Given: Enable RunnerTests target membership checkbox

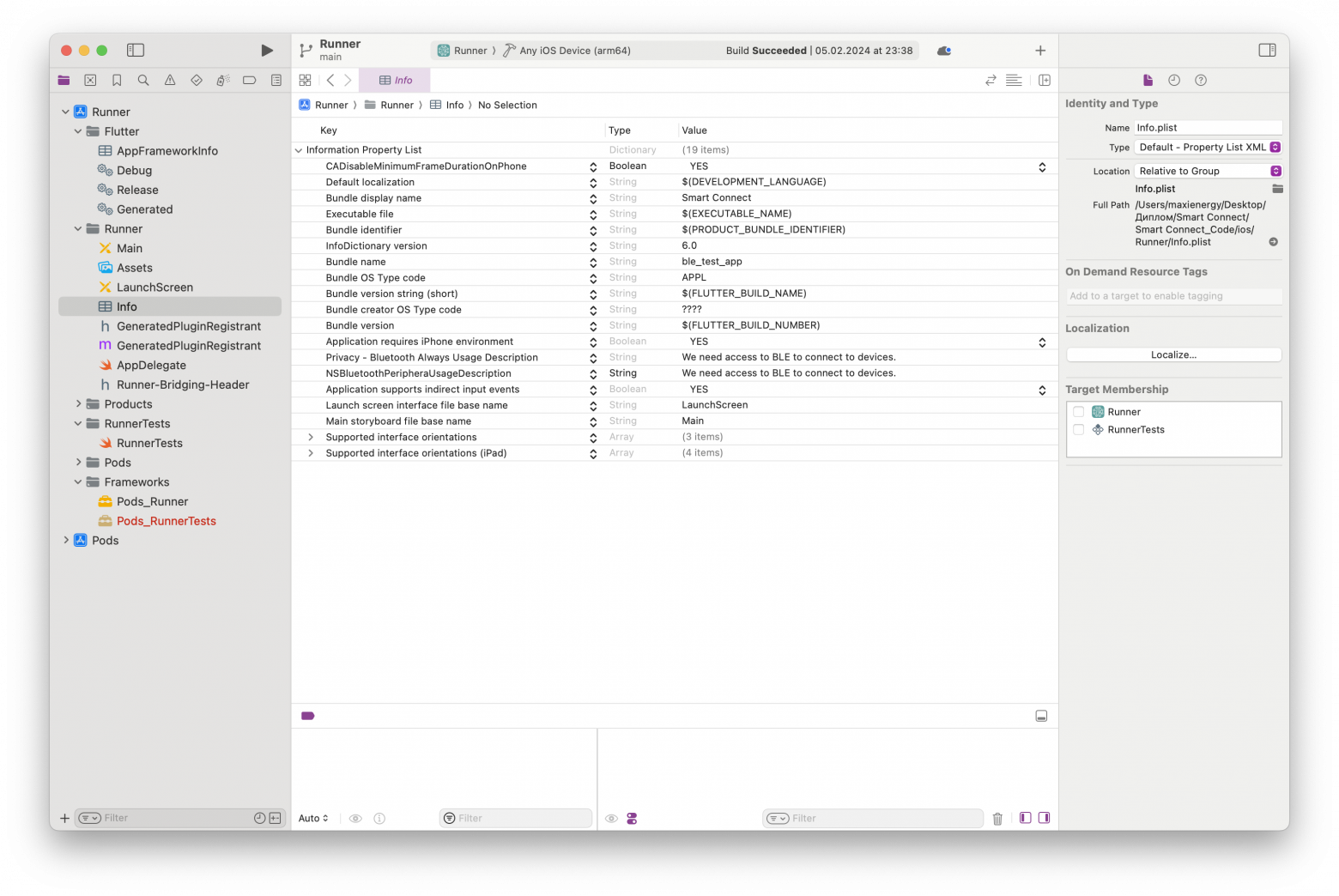Looking at the screenshot, I should pyautogui.click(x=1079, y=429).
